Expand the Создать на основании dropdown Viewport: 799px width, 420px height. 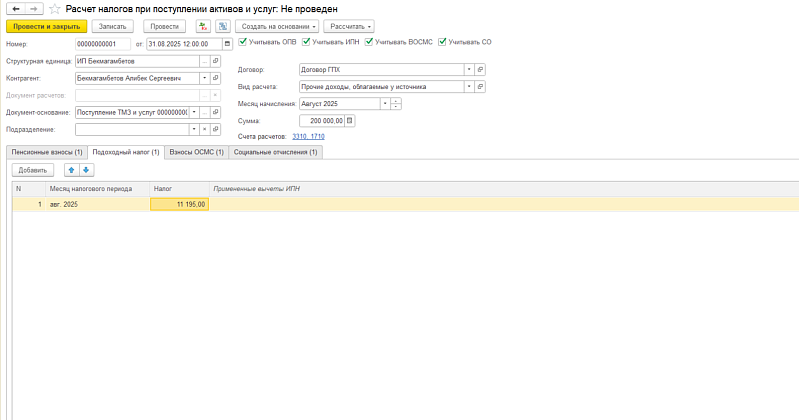pyautogui.click(x=276, y=26)
